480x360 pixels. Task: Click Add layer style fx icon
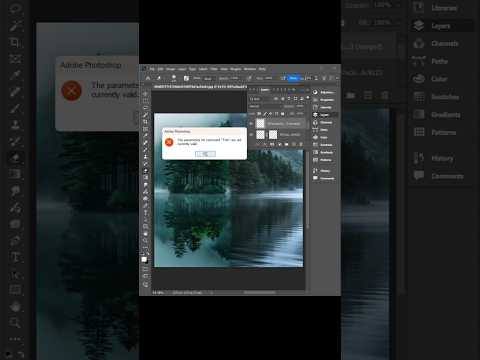point(265,144)
